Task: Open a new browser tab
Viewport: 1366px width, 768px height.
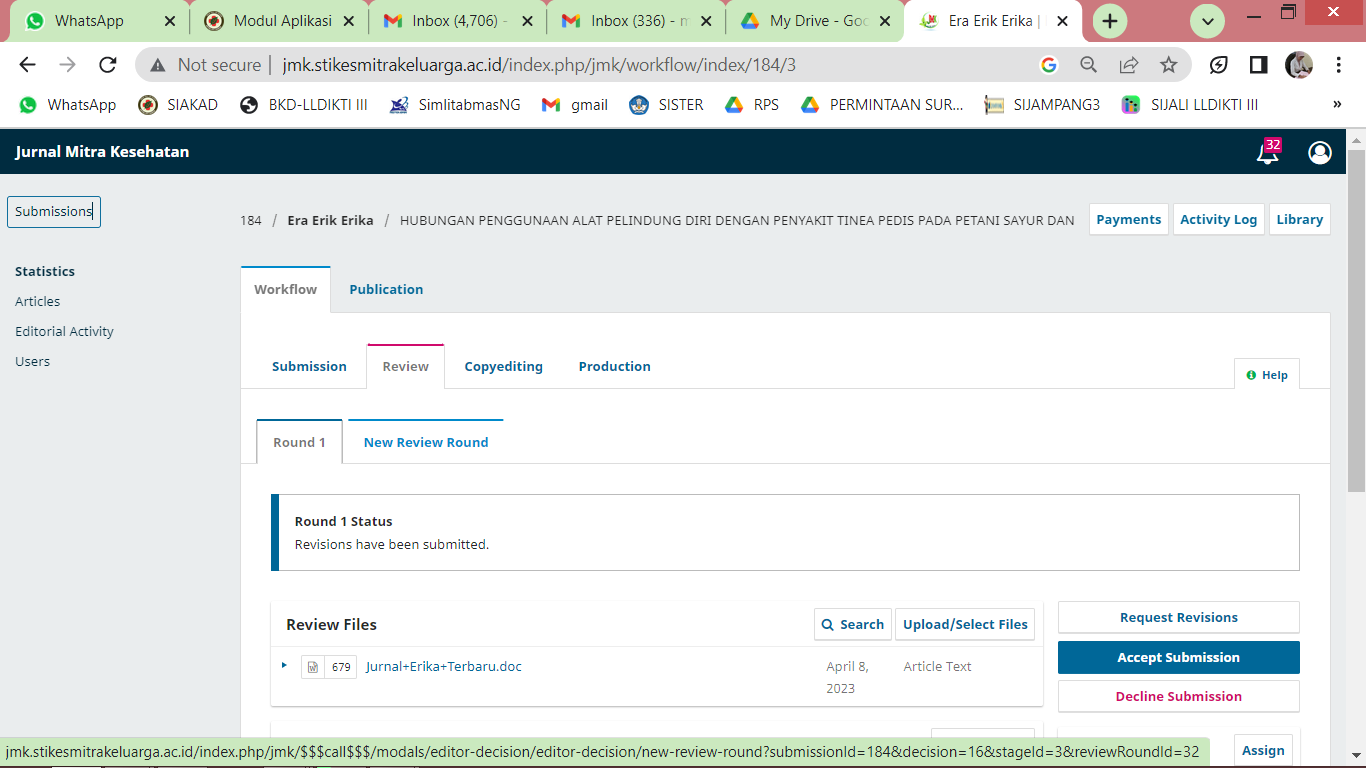Action: point(1110,21)
